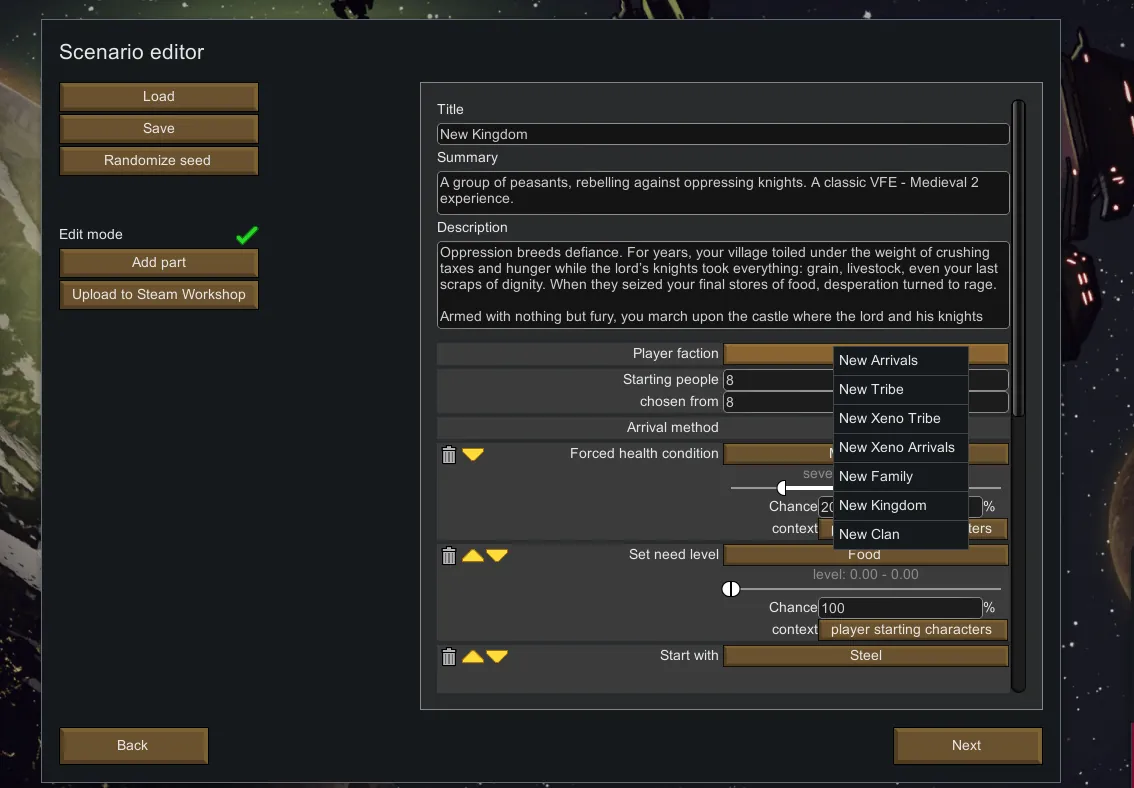Move Start with Steel part up
1134x788 pixels.
coord(473,656)
